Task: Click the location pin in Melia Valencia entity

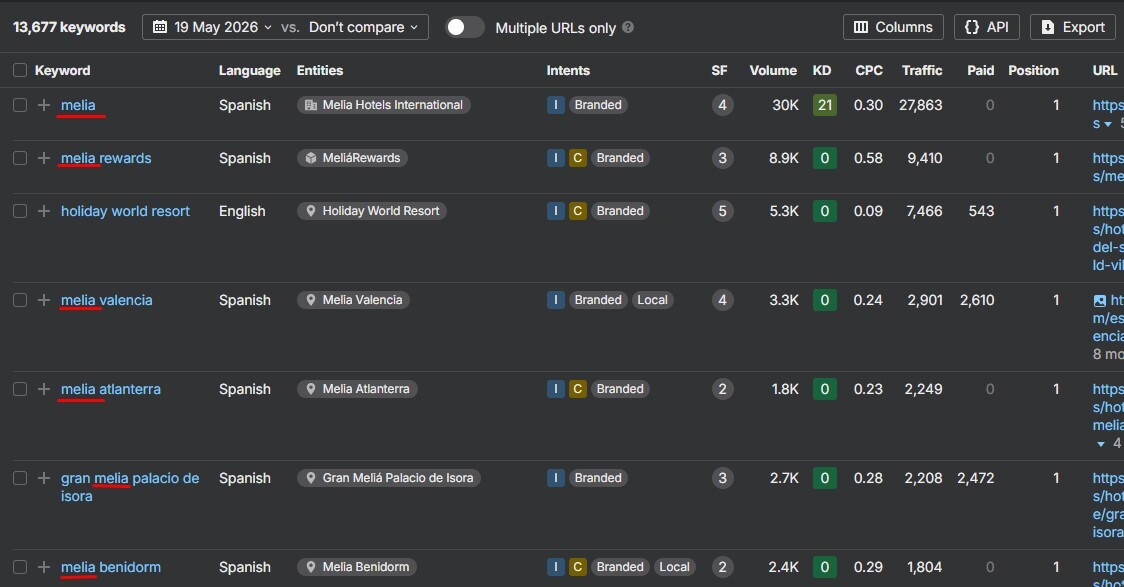Action: coord(310,300)
